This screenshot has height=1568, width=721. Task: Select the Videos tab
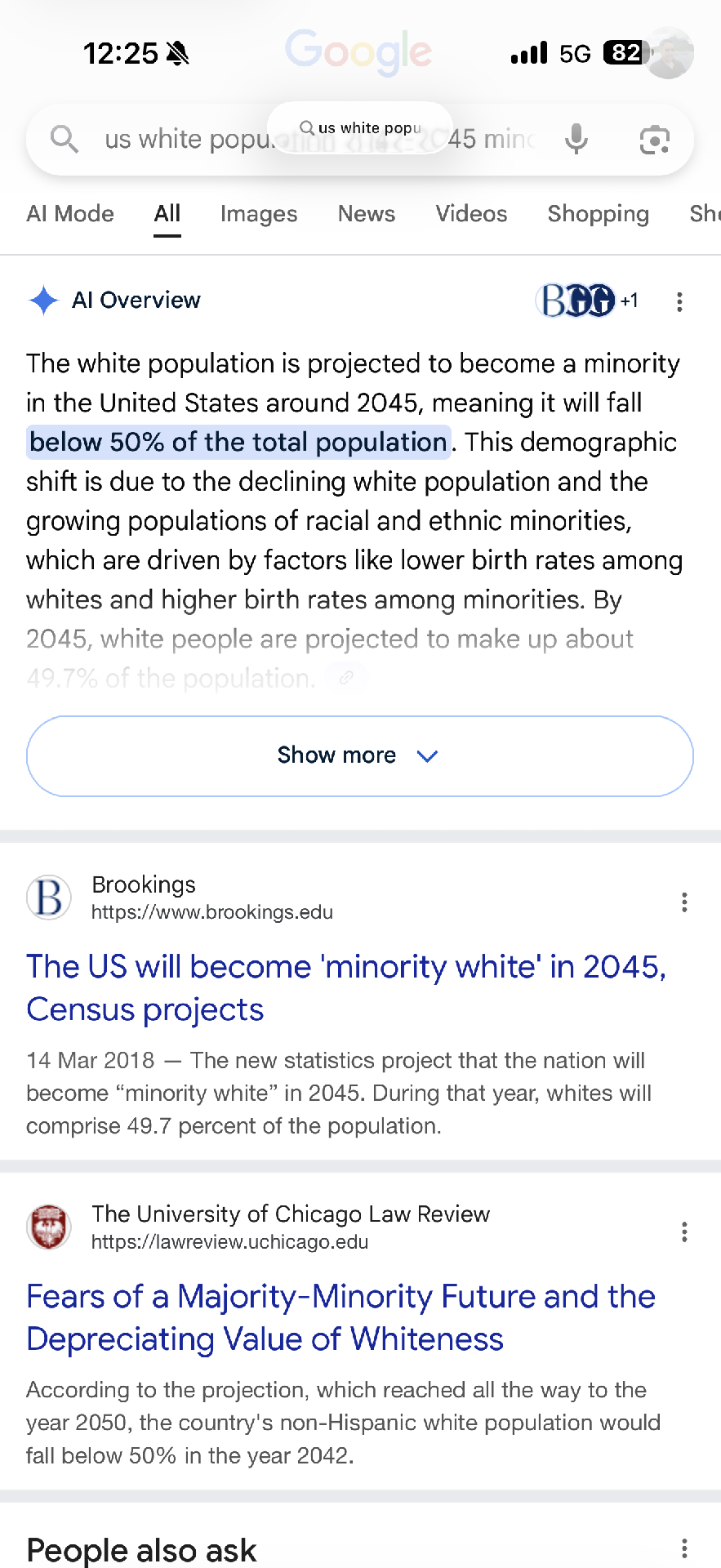point(471,214)
